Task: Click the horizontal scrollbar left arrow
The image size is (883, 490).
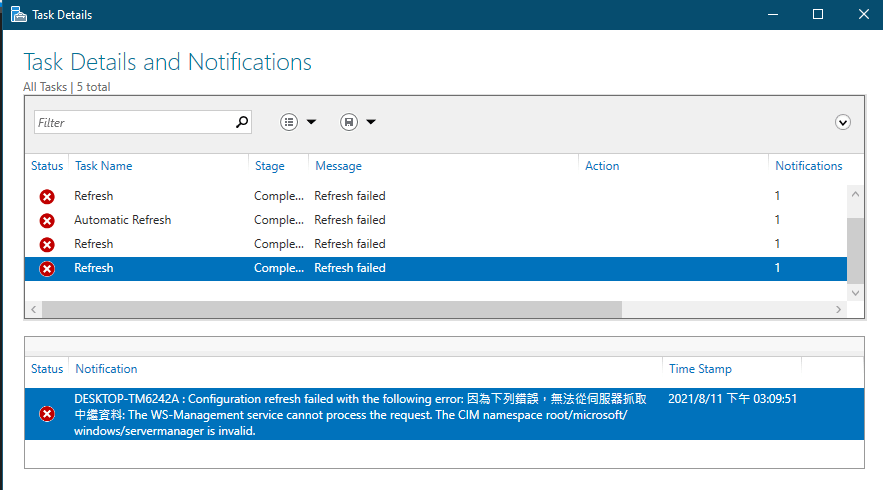Action: pyautogui.click(x=34, y=309)
